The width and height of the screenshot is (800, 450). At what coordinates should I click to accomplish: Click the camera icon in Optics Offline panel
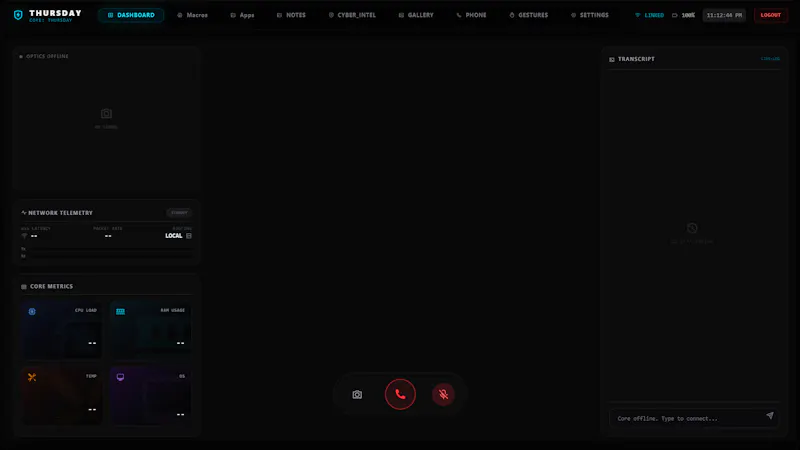[106, 113]
